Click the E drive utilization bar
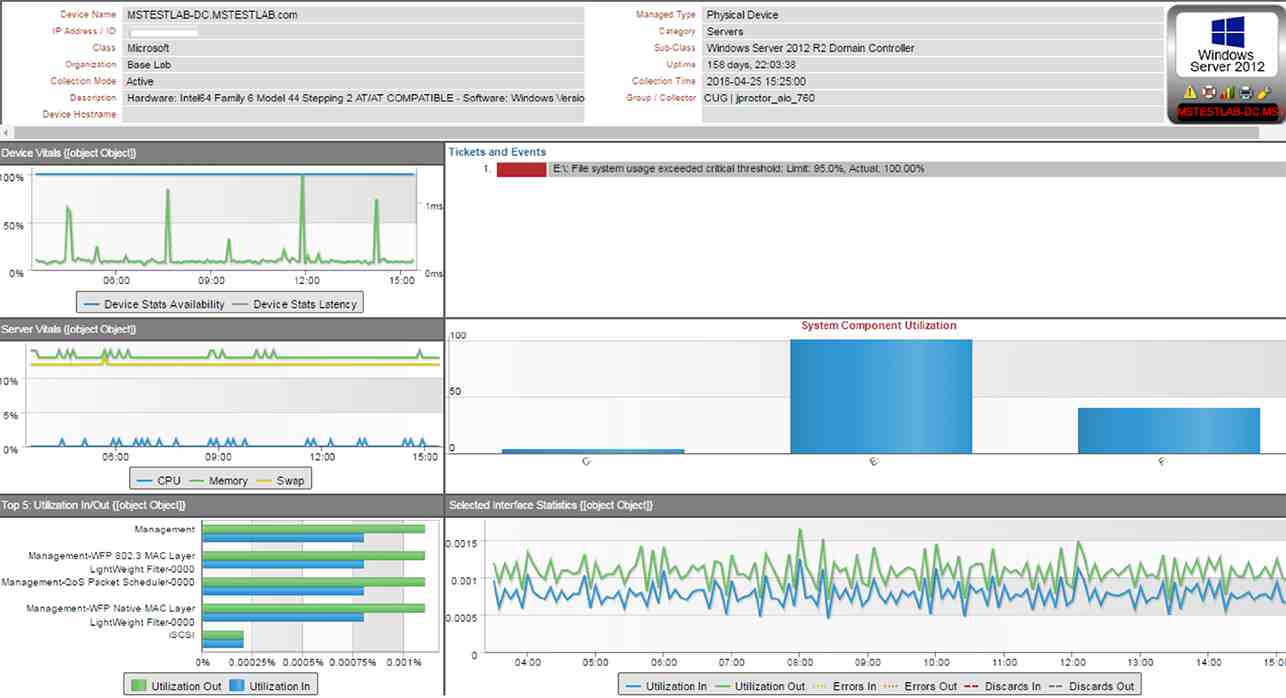Viewport: 1286px width, 698px height. [x=880, y=396]
